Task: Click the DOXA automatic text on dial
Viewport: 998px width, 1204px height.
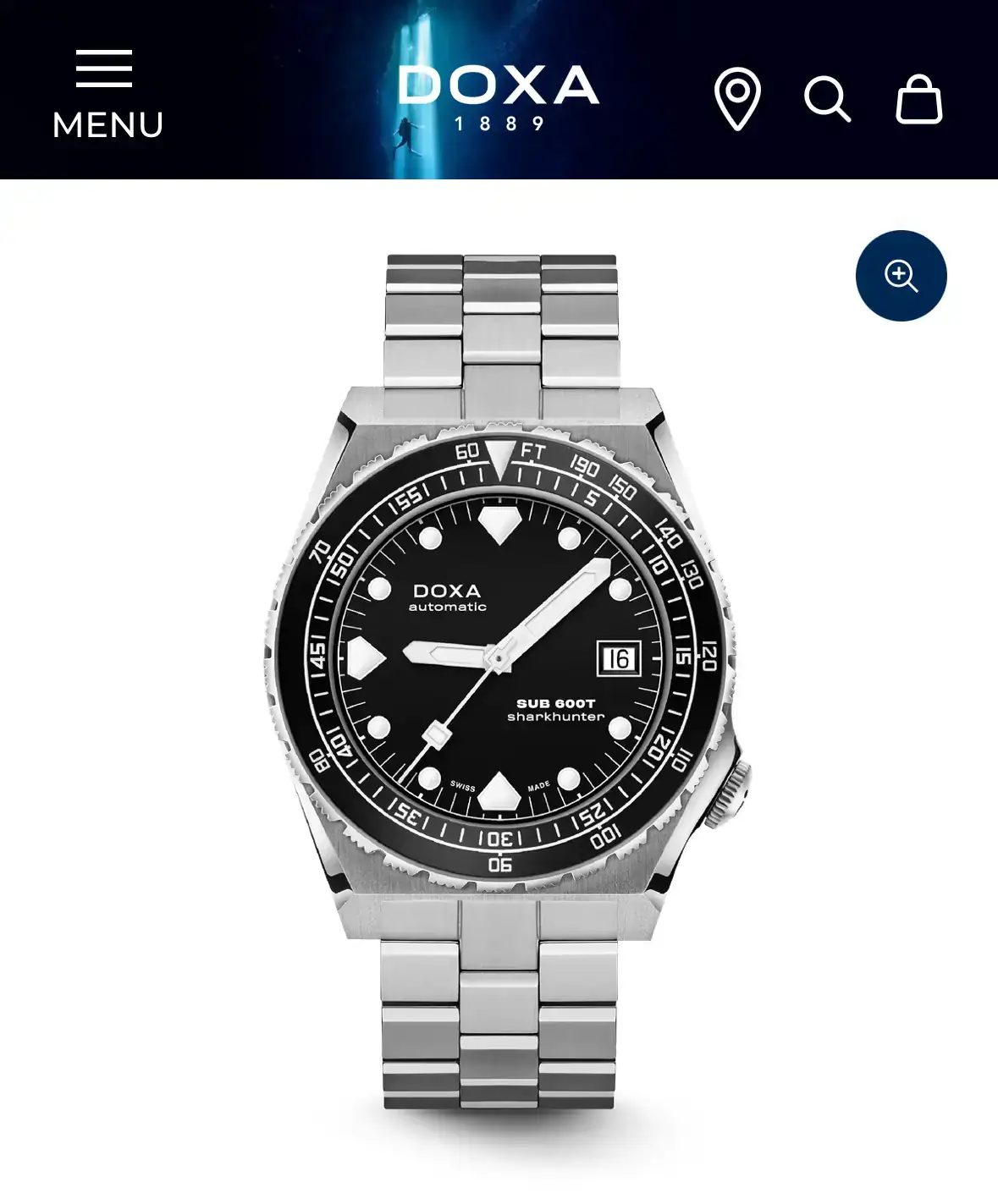Action: [x=447, y=597]
